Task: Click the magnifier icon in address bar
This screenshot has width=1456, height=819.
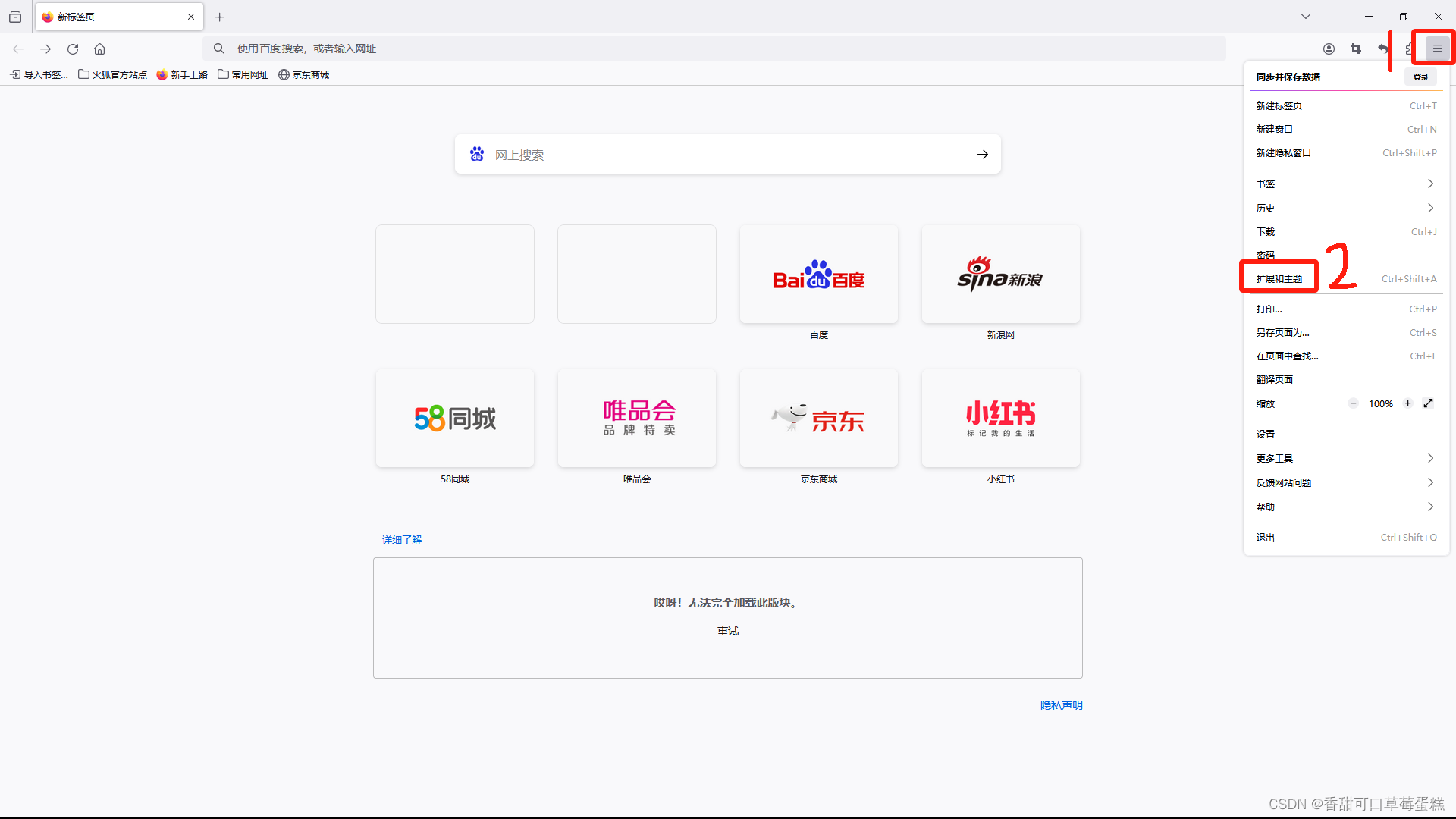Action: [219, 49]
